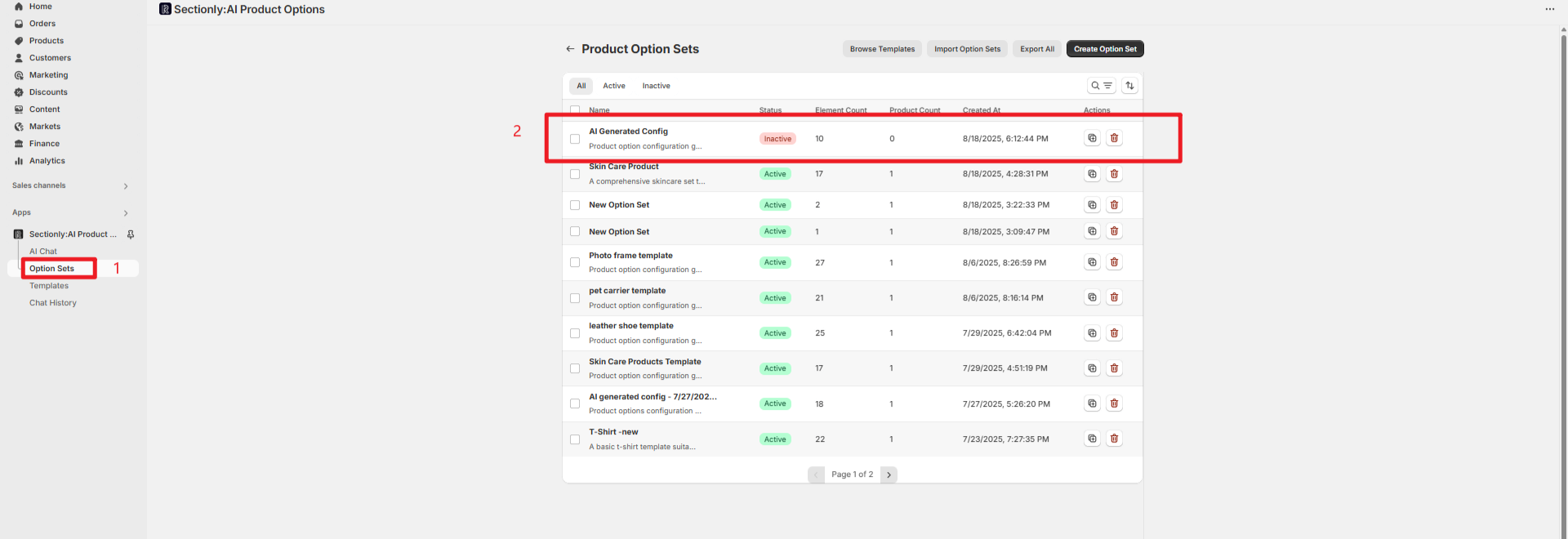This screenshot has width=1568, height=539.
Task: Check the AI Generated Config row checkbox
Action: click(575, 139)
